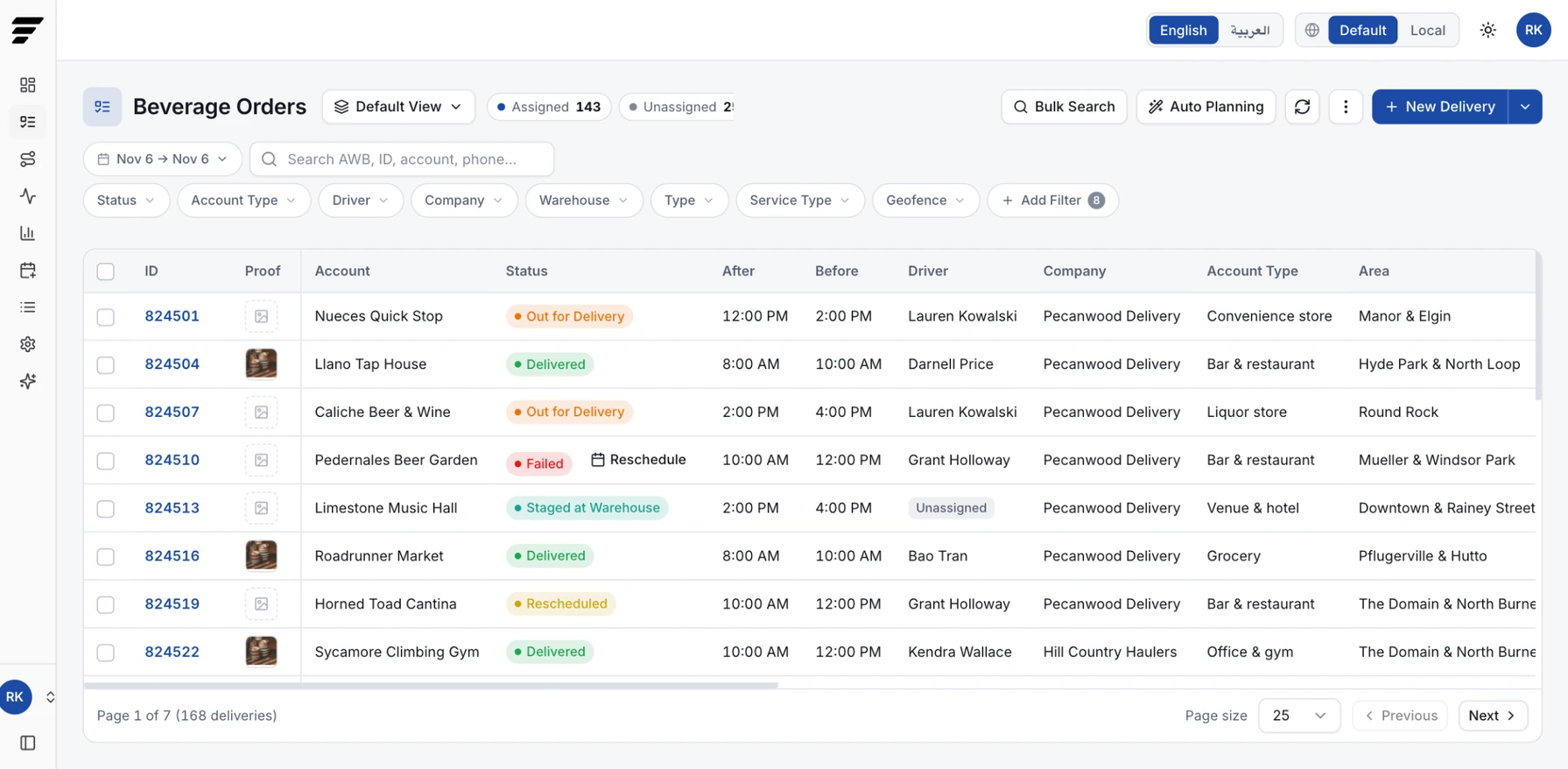Viewport: 1568px width, 769px height.
Task: Select checkbox for order 824516
Action: [x=106, y=557]
